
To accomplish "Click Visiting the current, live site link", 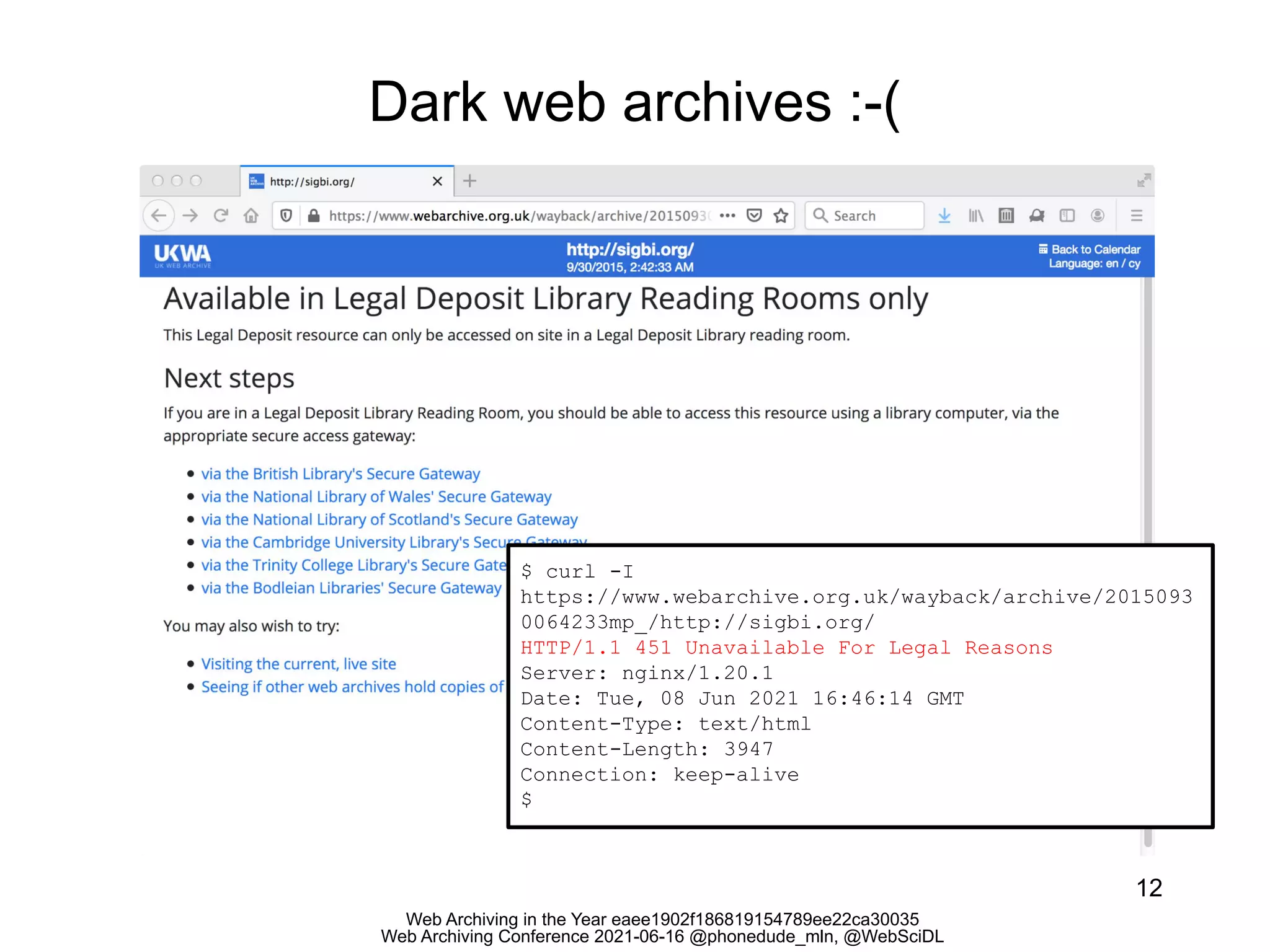I will [x=299, y=664].
